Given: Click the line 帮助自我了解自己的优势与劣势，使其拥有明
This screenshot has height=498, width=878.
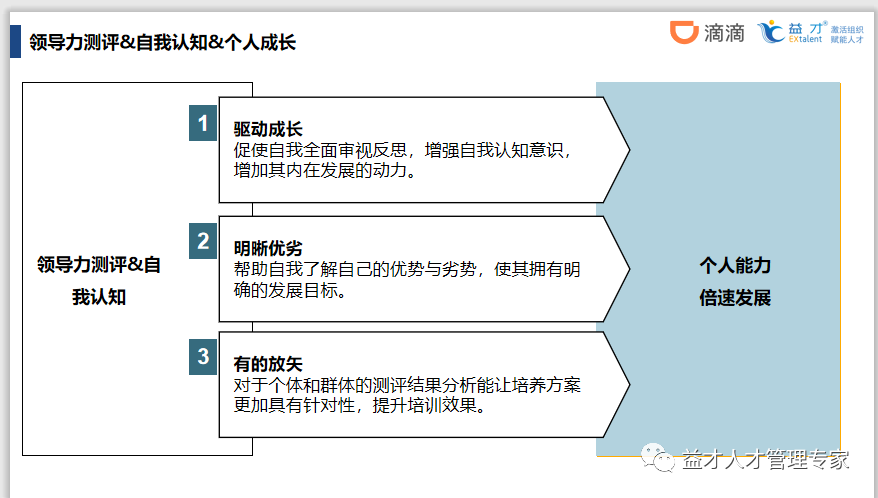Looking at the screenshot, I should point(407,269).
